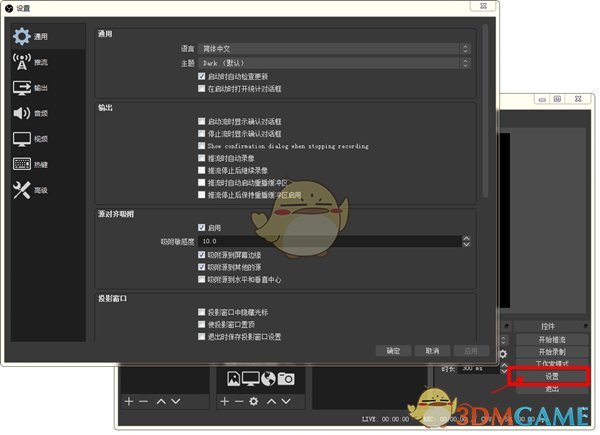Toggle 吸附源到屏幕边缘 checkbox

[202, 255]
